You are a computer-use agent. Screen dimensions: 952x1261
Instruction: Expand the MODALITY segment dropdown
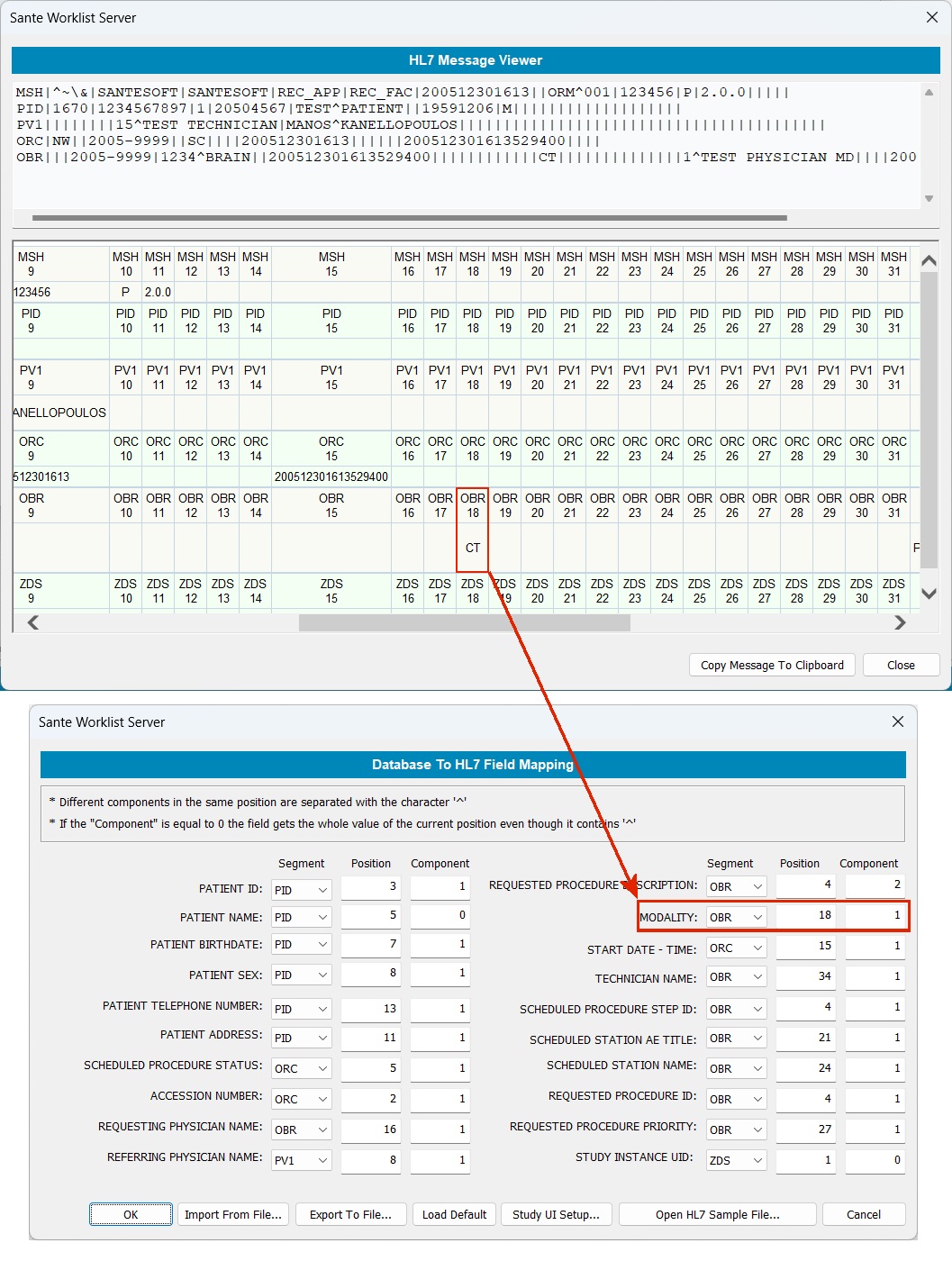(736, 917)
